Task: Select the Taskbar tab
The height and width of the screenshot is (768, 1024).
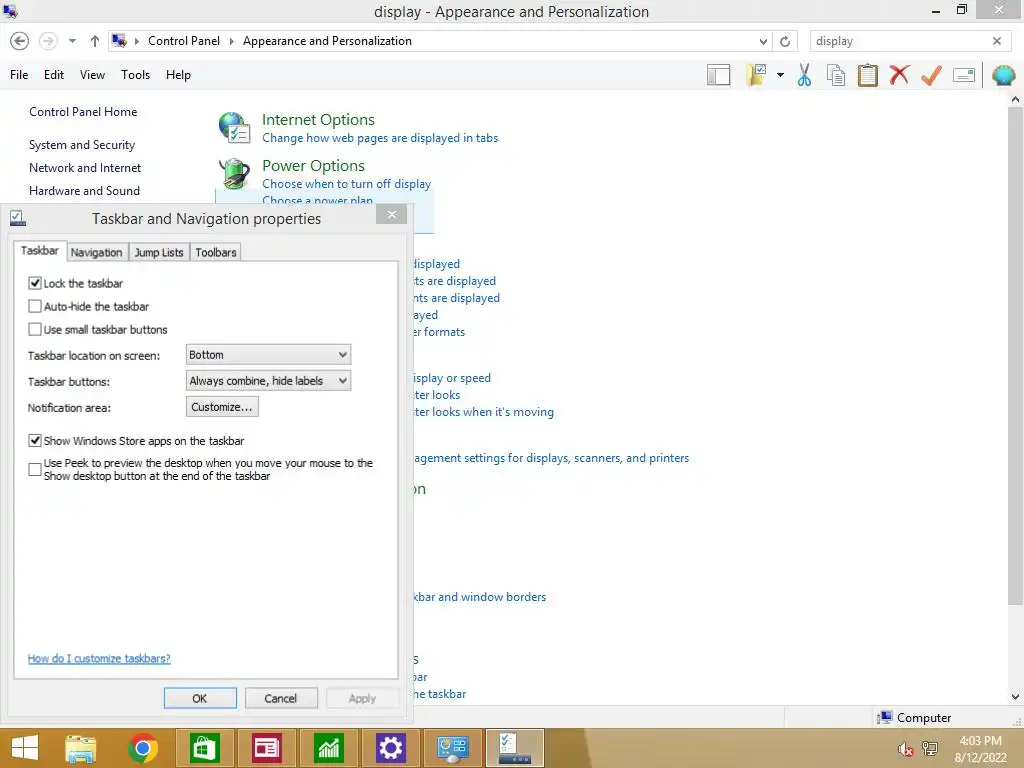Action: [x=39, y=251]
